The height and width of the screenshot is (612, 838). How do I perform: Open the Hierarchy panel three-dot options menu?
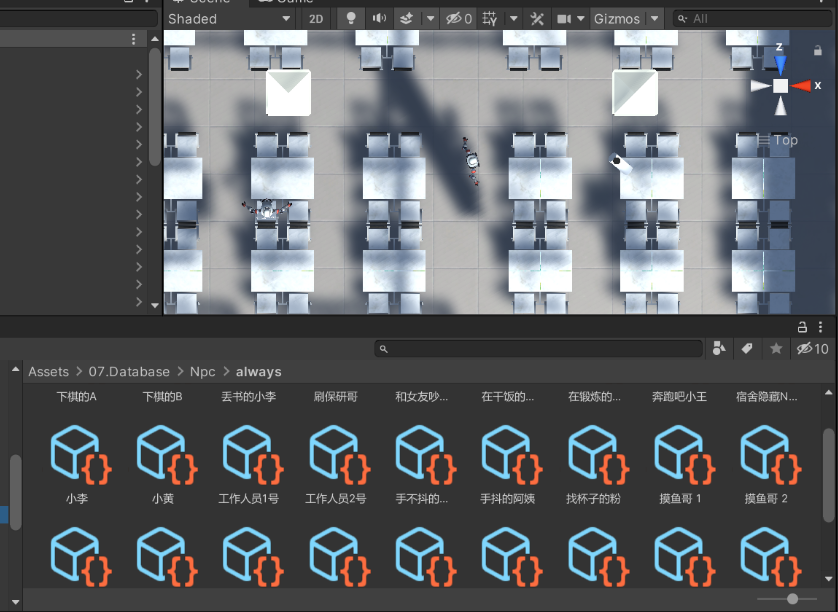tap(134, 39)
